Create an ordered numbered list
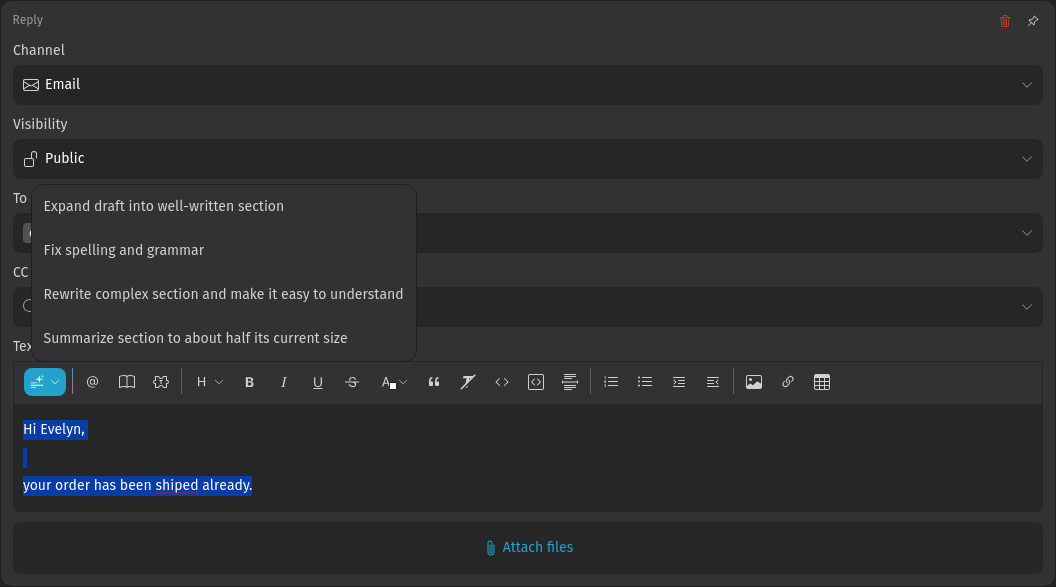 (x=611, y=382)
